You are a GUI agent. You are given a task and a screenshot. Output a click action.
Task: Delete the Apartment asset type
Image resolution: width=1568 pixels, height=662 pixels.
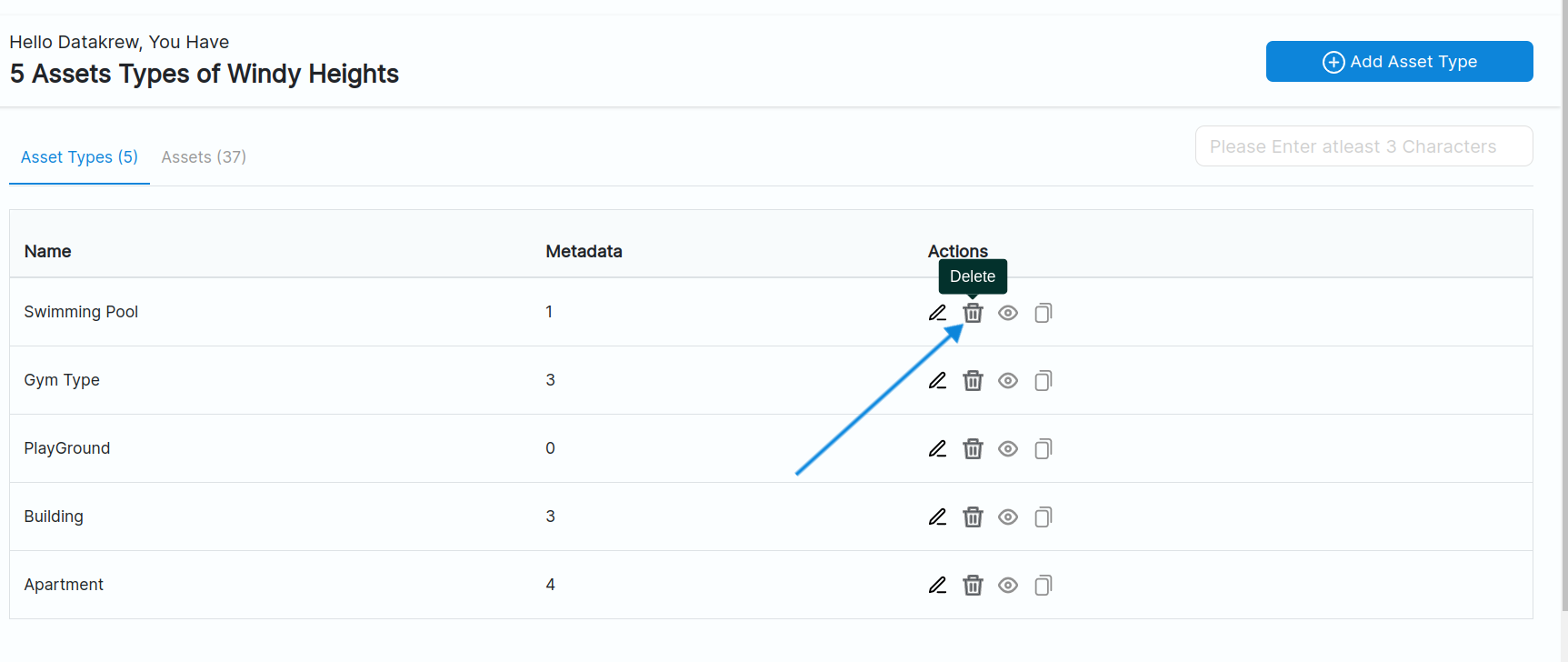pyautogui.click(x=973, y=586)
